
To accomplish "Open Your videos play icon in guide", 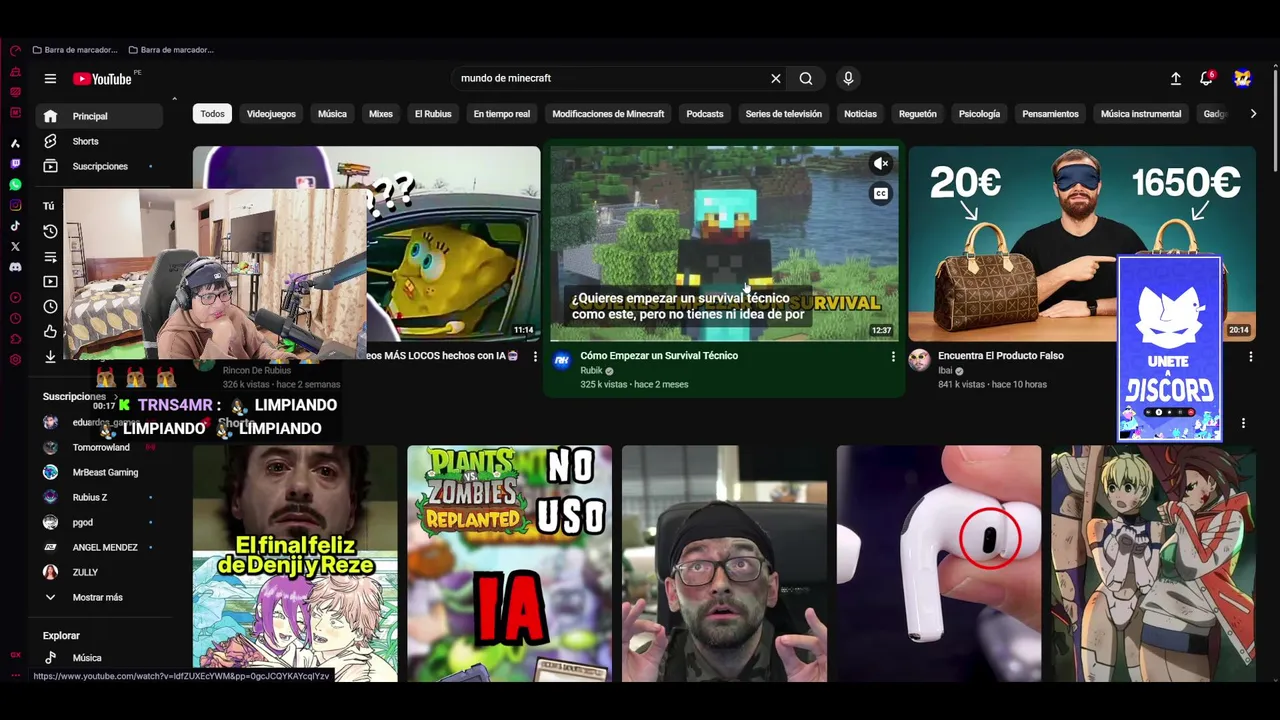I will coord(50,282).
